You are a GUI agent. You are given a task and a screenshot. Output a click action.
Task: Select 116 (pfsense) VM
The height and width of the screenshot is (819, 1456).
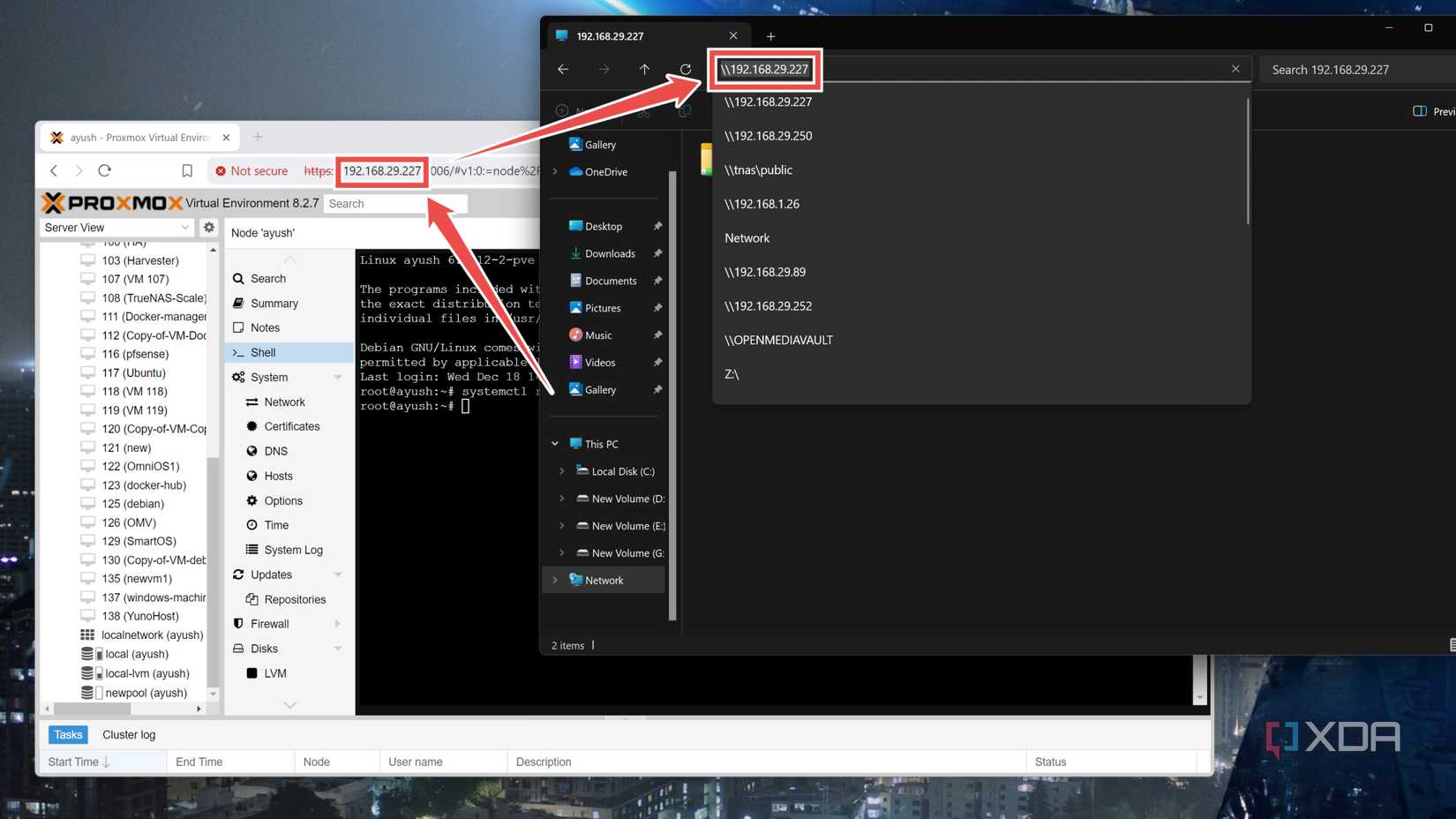[134, 354]
